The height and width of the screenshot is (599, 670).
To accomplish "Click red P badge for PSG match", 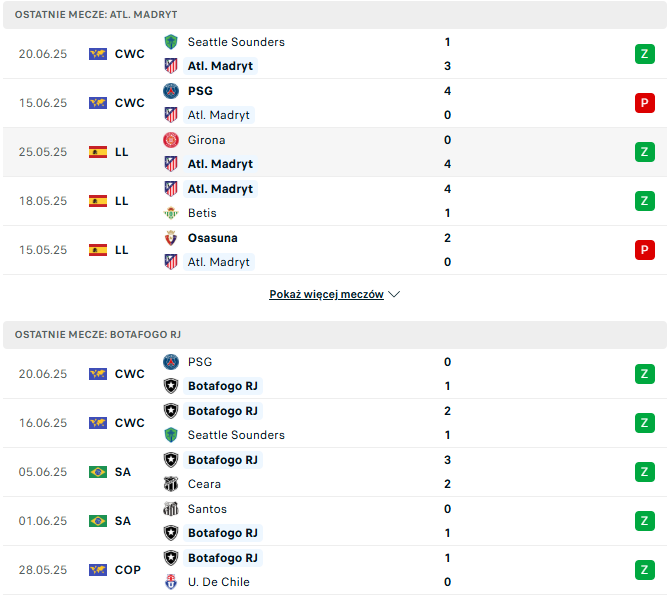I will coord(645,103).
